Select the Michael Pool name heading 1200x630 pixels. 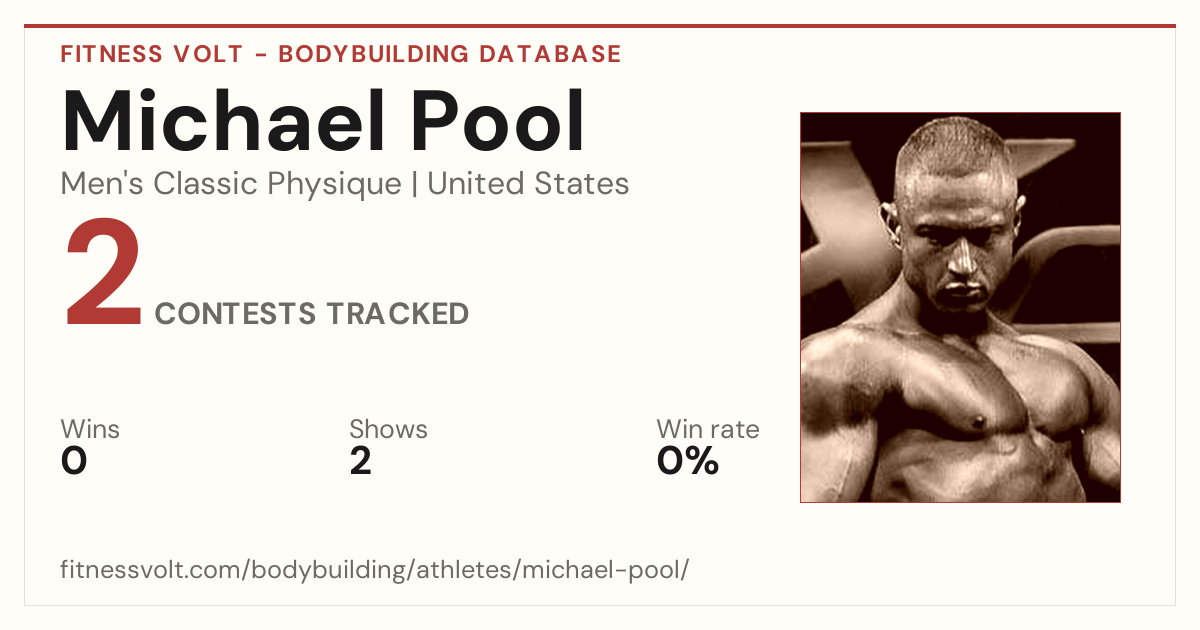point(324,122)
